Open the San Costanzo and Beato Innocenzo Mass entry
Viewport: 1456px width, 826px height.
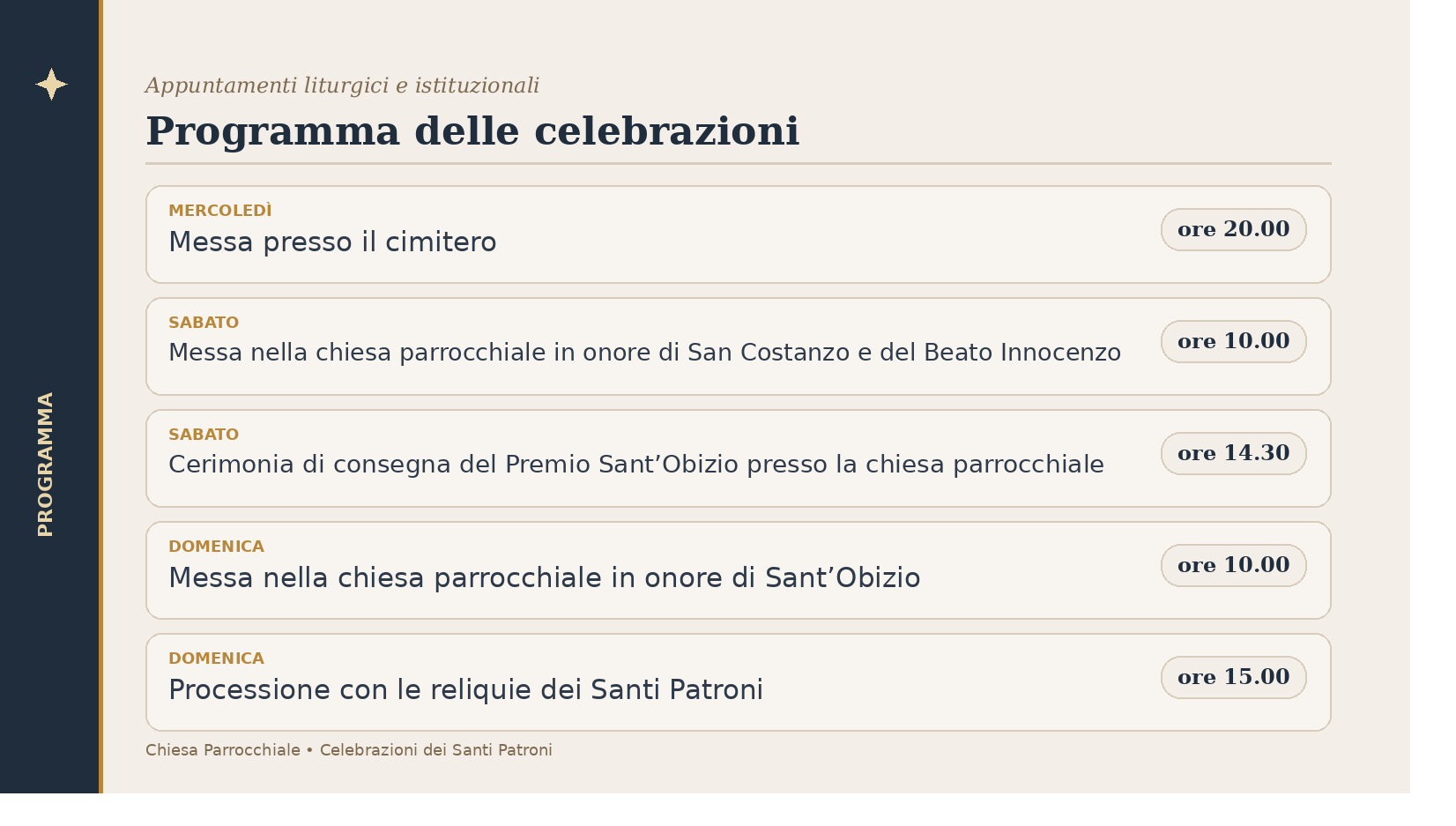tap(644, 353)
